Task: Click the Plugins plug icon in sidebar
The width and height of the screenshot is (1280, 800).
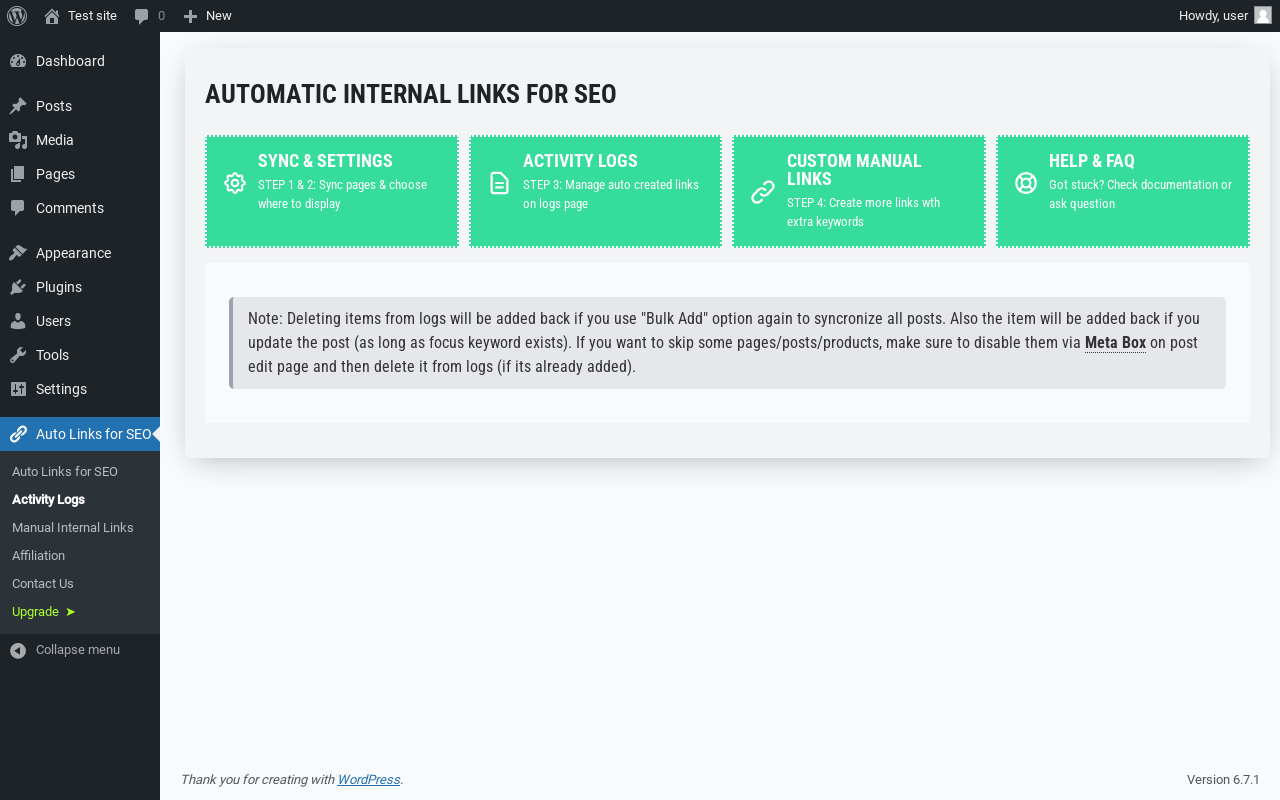Action: click(18, 287)
